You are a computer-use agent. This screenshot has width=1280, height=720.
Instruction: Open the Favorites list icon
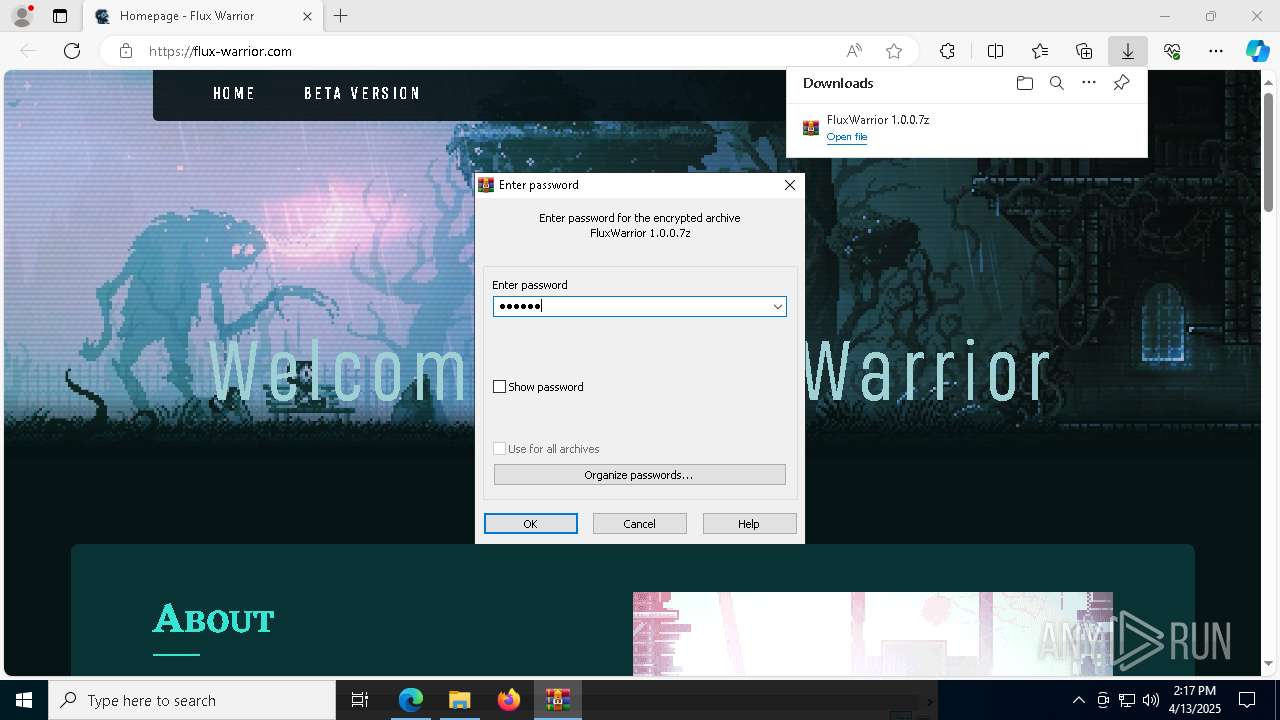[1040, 51]
